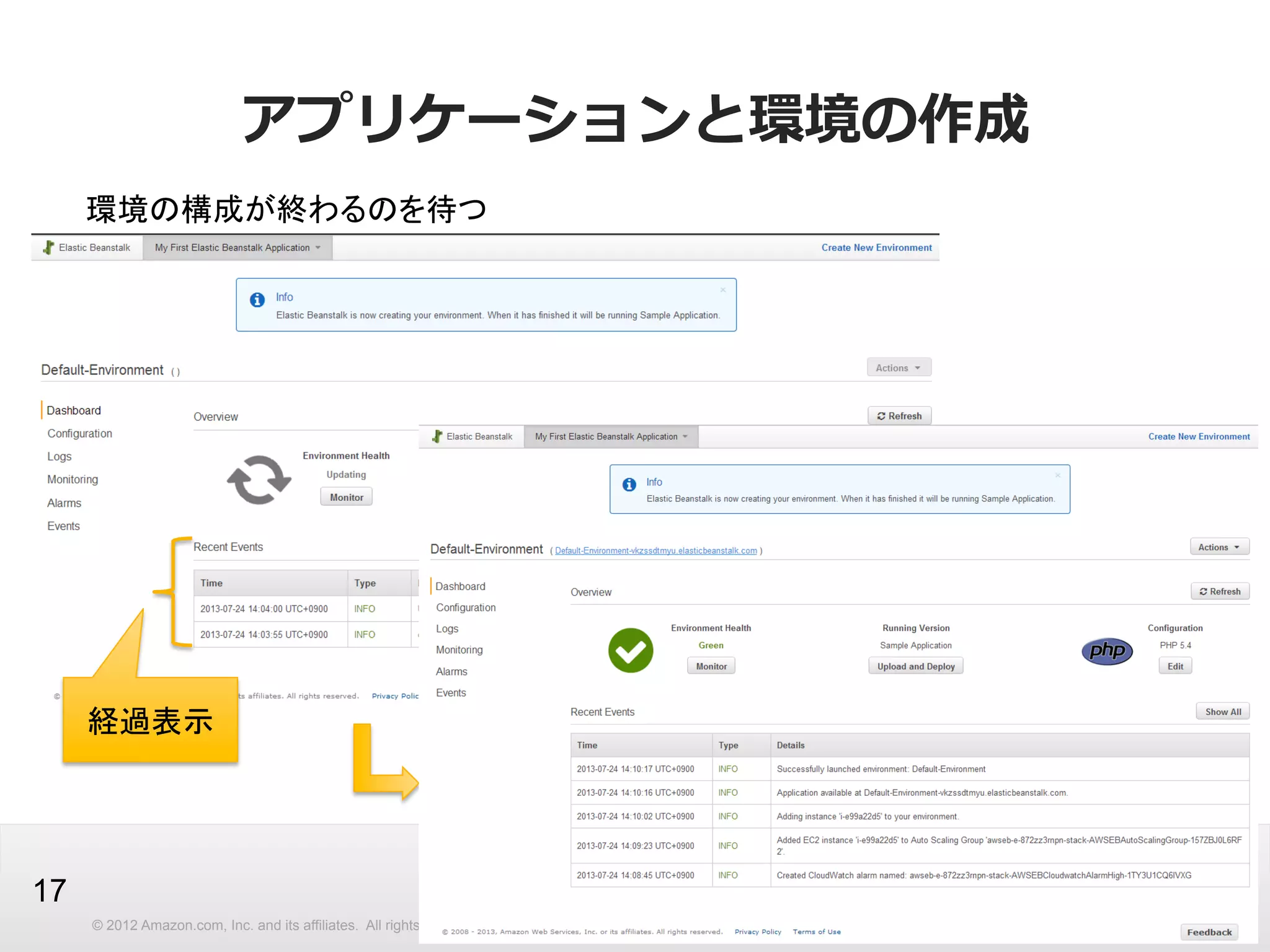Click the 'Green' environment health text
The width and height of the screenshot is (1270, 952).
tap(711, 645)
